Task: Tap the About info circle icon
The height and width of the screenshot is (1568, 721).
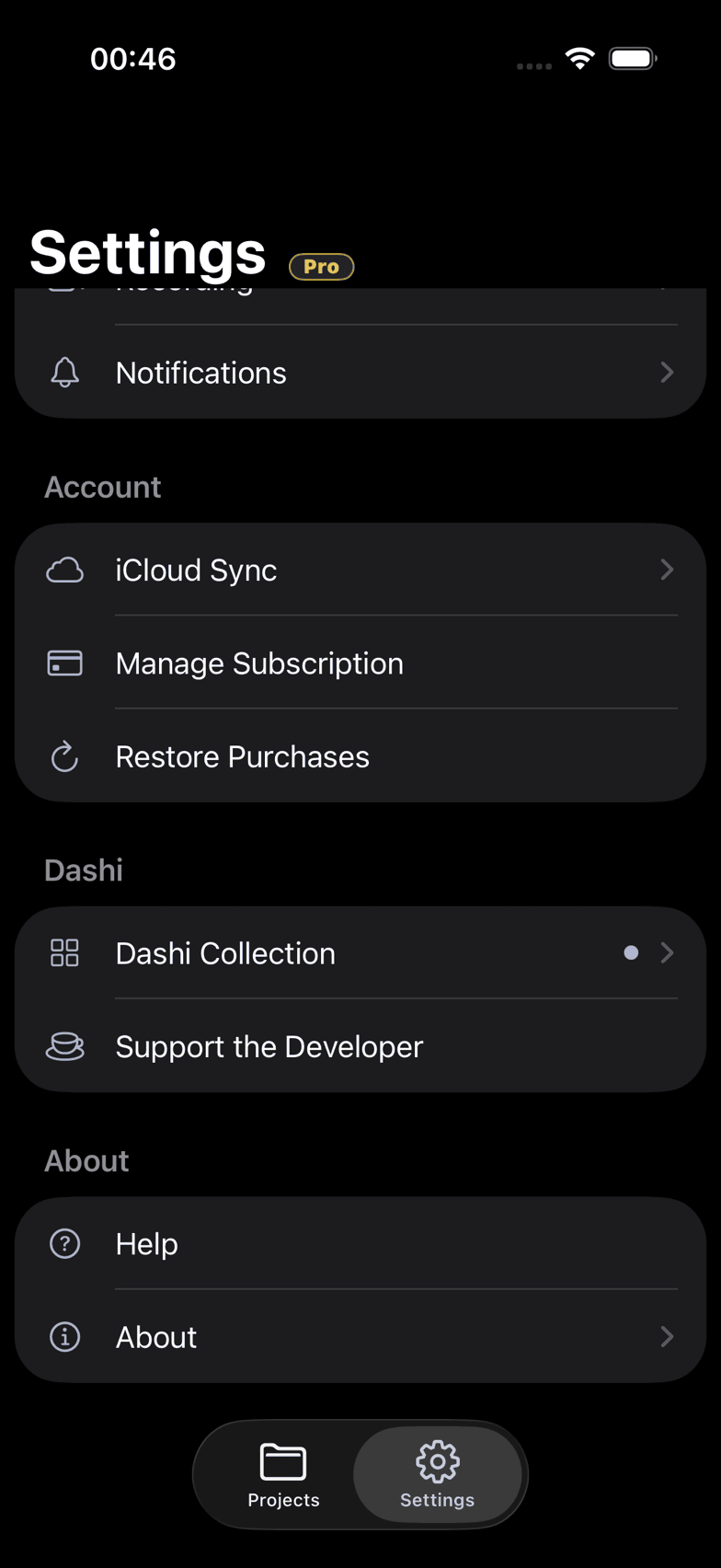Action: 64,1337
